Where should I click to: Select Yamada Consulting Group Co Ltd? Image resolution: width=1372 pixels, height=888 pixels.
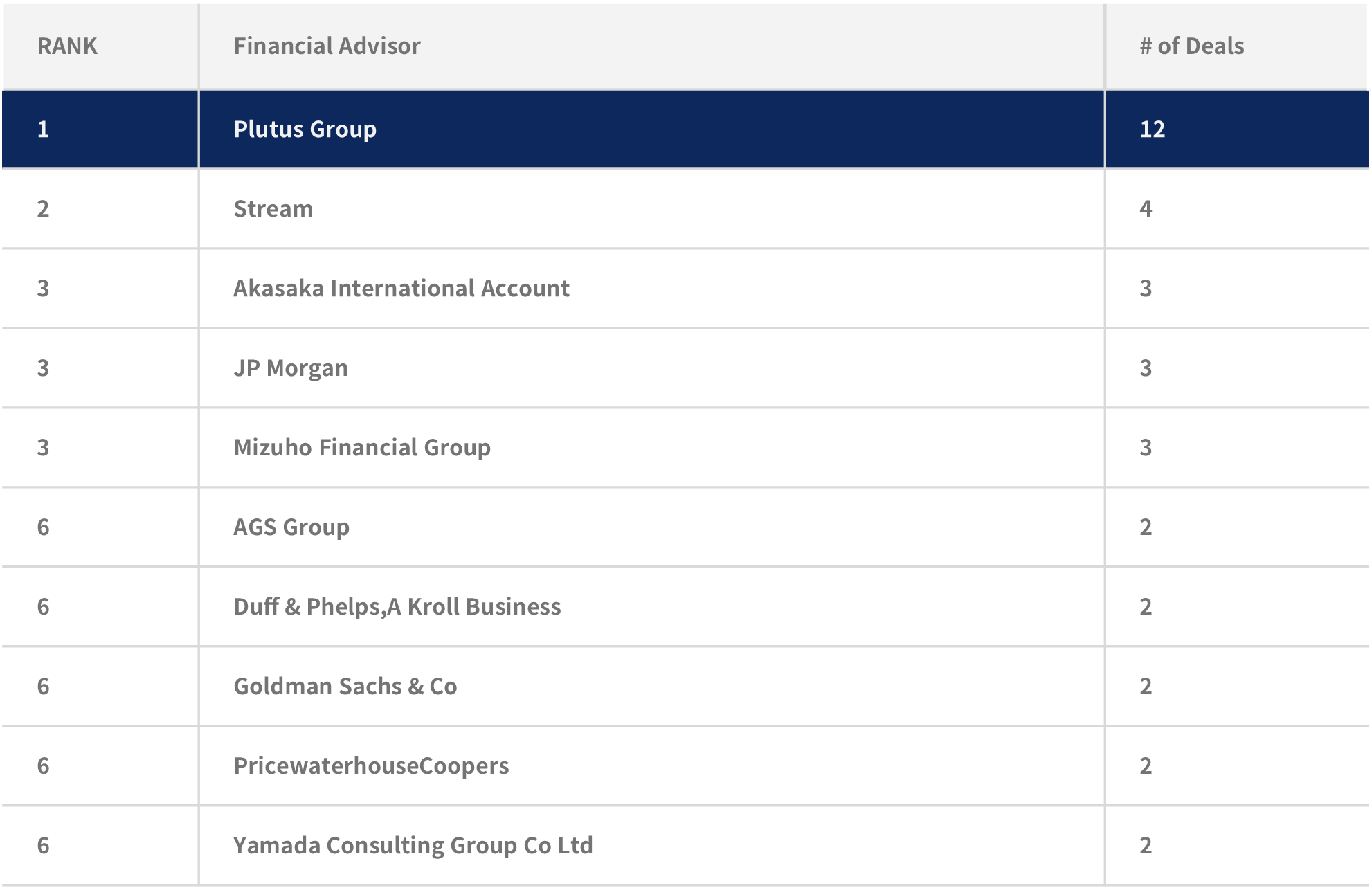point(413,846)
